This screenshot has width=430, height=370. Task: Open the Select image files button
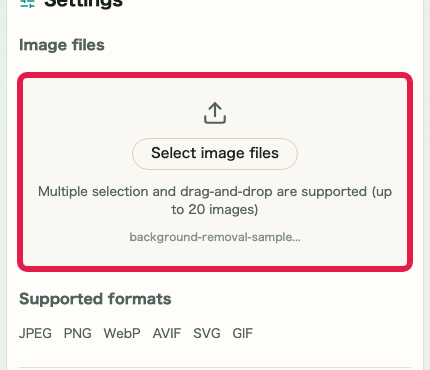[215, 154]
